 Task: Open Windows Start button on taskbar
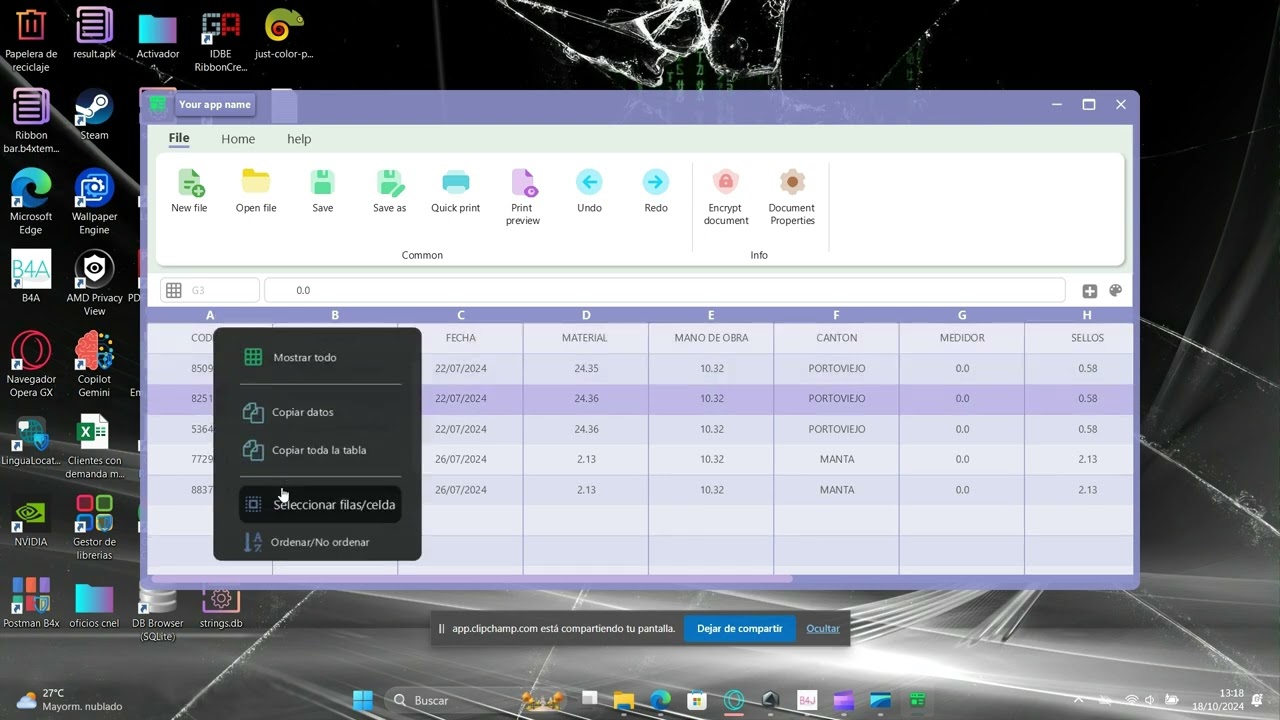point(363,700)
